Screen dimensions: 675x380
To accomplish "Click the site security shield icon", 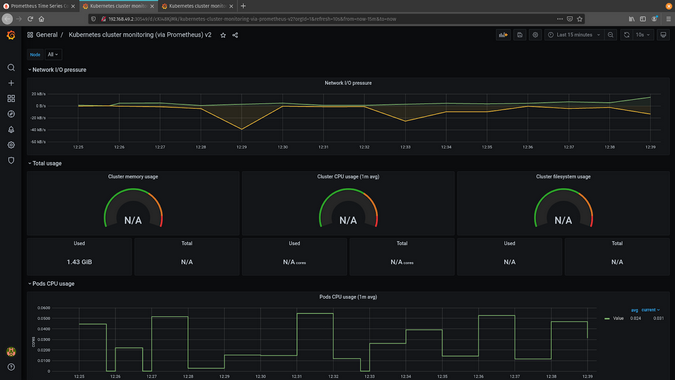I will [93, 19].
